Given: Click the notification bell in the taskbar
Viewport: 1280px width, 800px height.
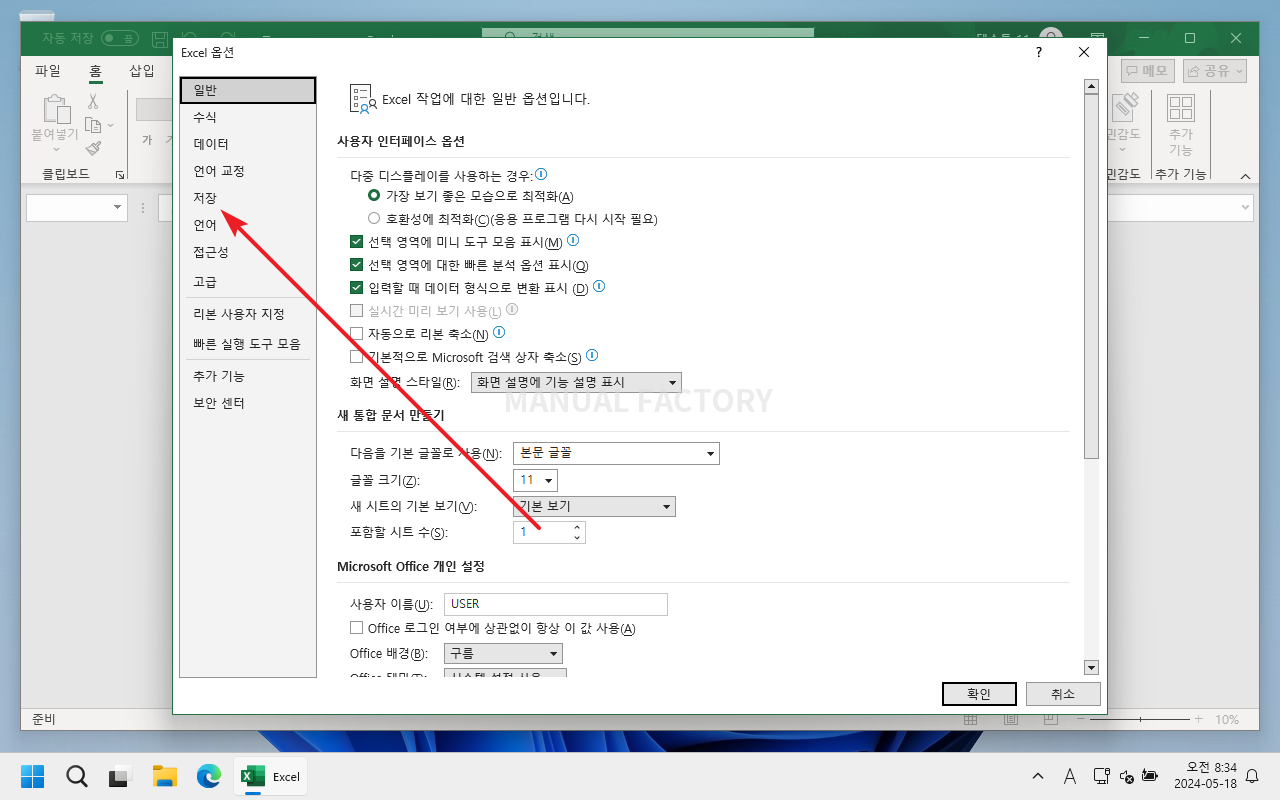Looking at the screenshot, I should 1252,776.
